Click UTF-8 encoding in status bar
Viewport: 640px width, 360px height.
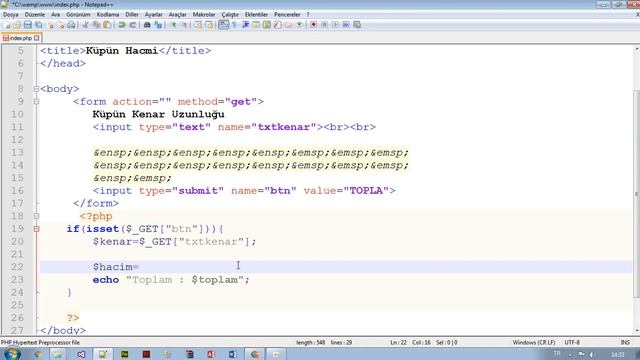[x=572, y=342]
